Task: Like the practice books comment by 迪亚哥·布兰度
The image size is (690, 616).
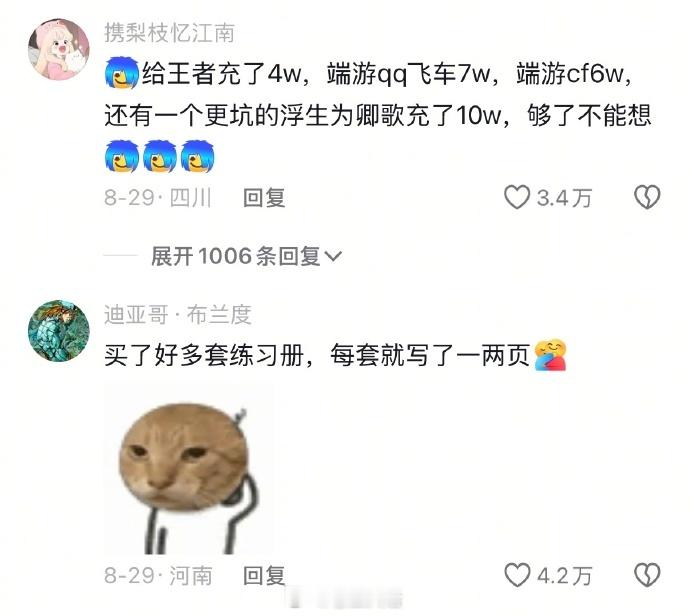Action: click(x=517, y=575)
